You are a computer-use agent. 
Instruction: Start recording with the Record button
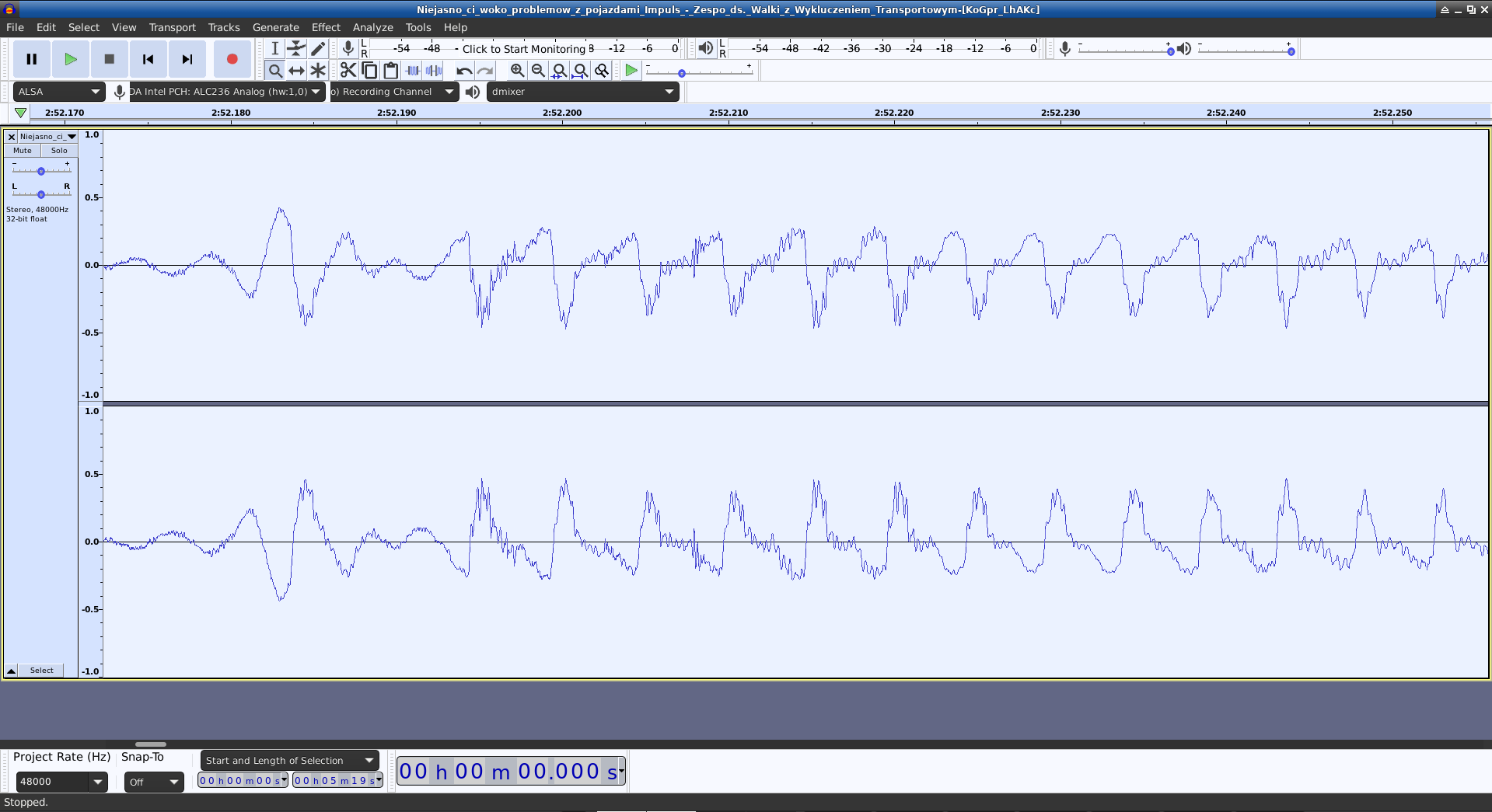232,59
